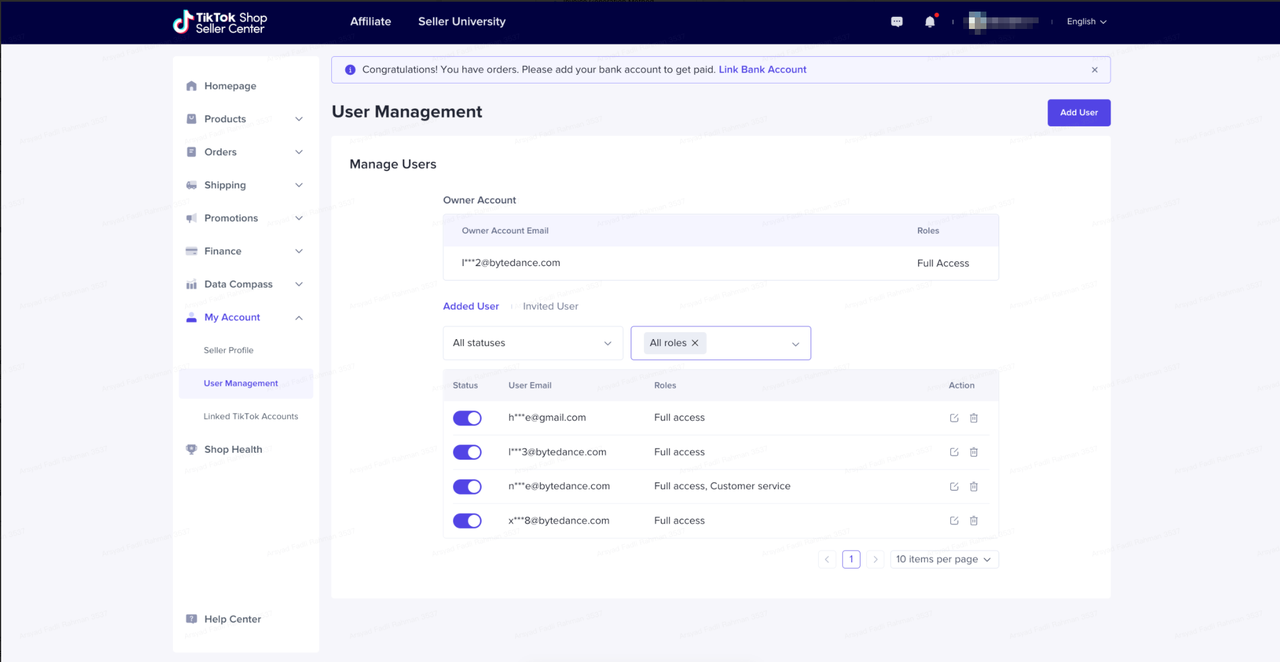
Task: Open the All statuses dropdown
Action: 532,343
